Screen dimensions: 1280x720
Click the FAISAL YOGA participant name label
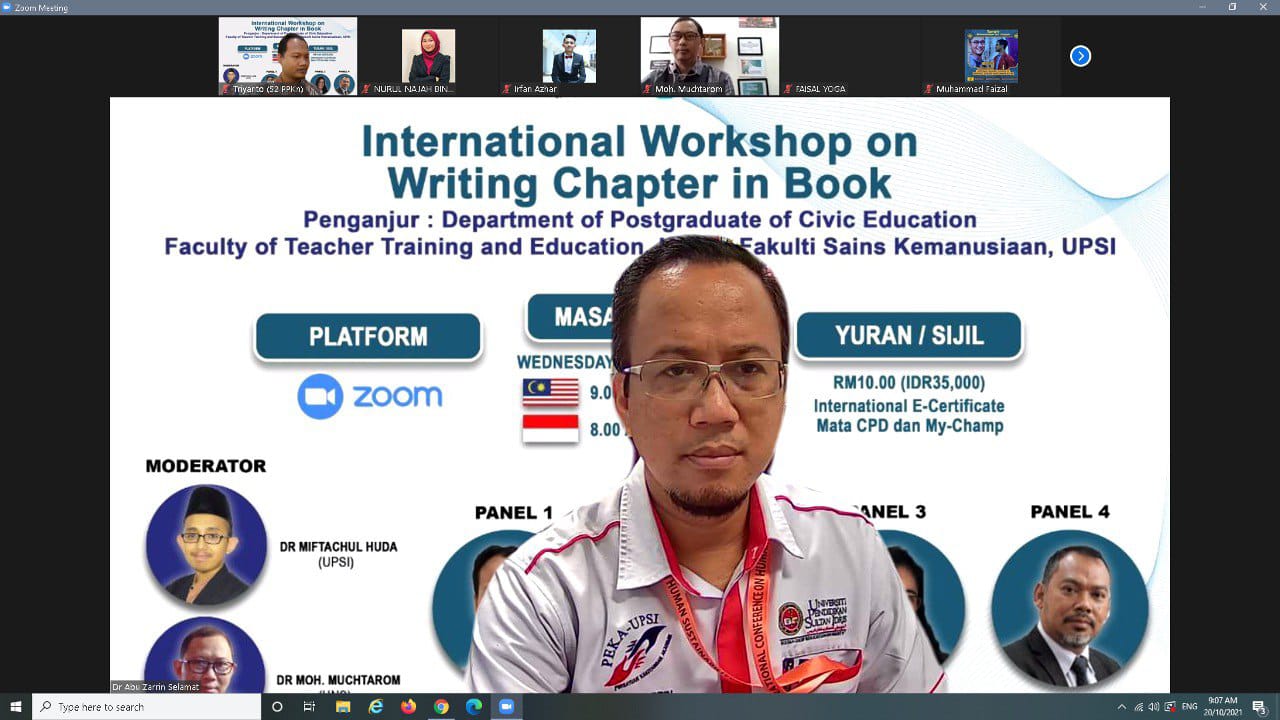coord(819,89)
